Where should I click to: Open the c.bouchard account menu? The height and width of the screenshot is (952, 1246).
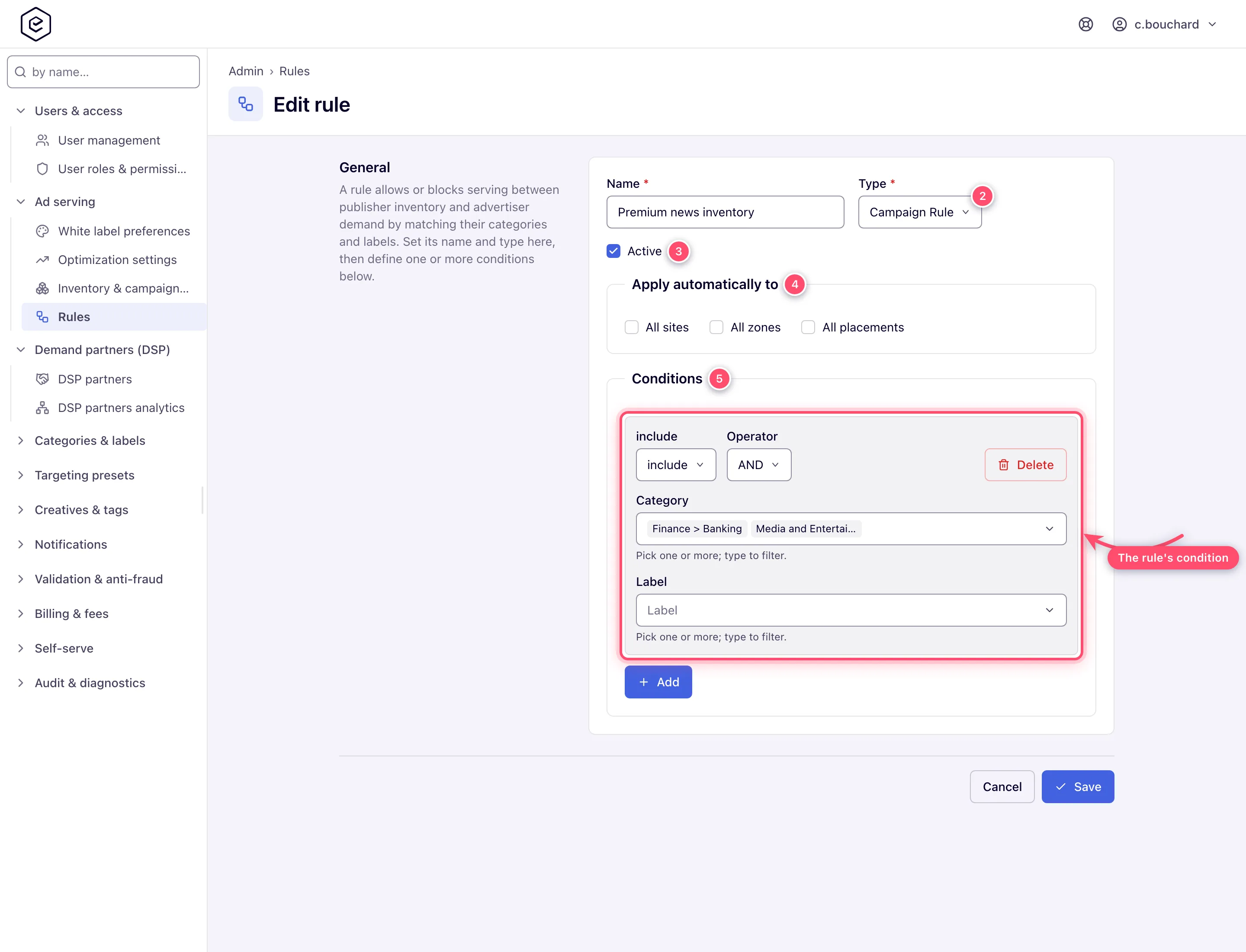point(1165,24)
